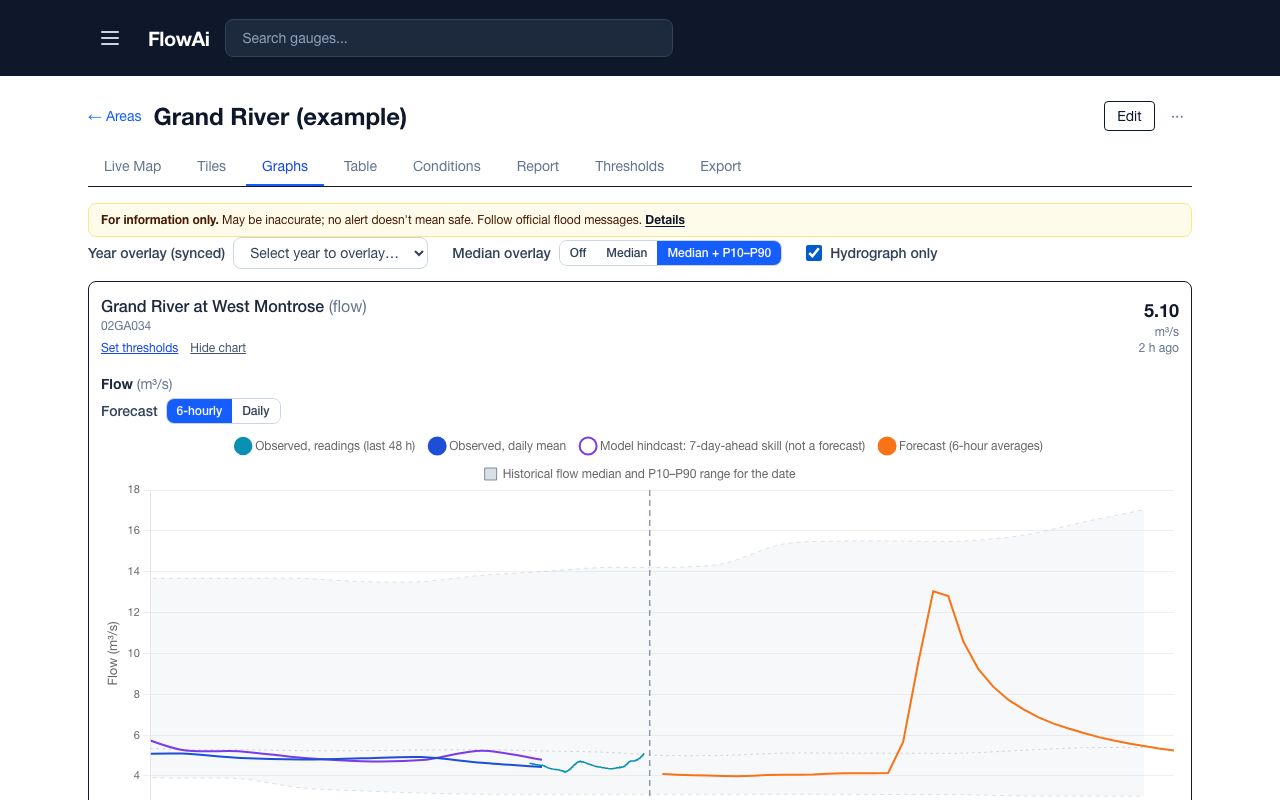The image size is (1280, 800).
Task: Set Median overlay to Off
Action: 578,253
